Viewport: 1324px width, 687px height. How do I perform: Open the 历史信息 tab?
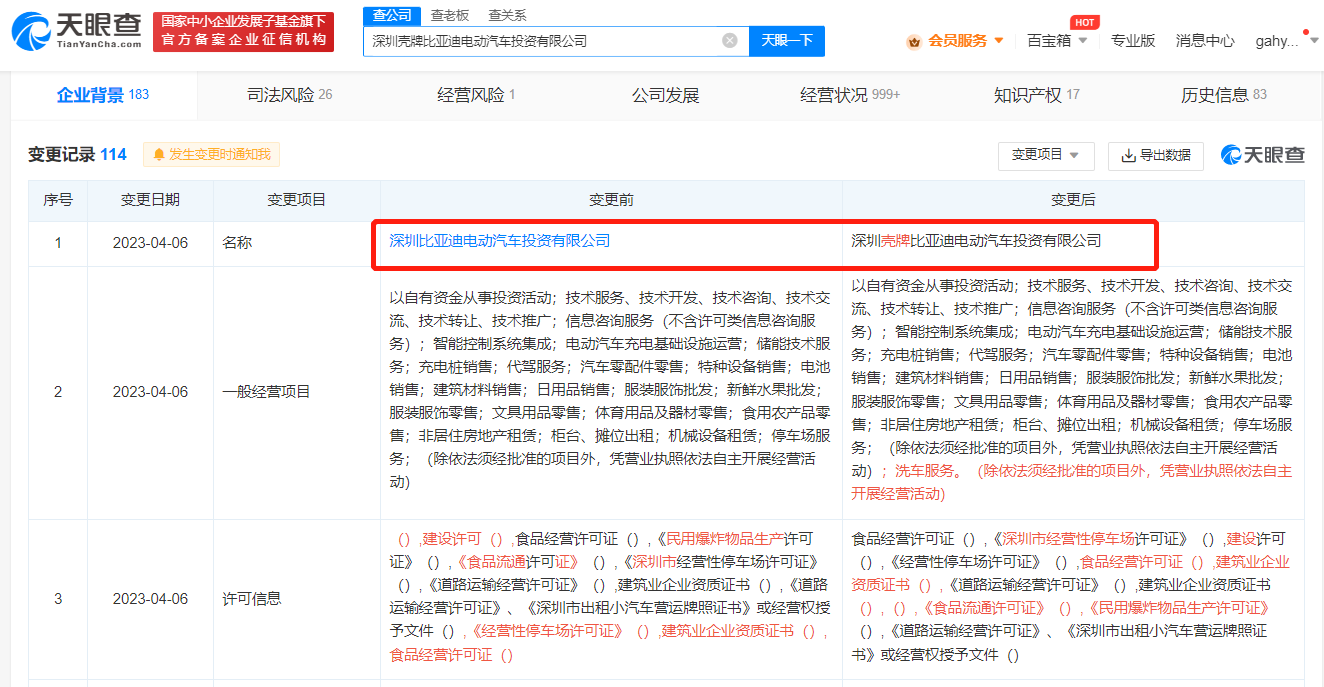click(1223, 95)
